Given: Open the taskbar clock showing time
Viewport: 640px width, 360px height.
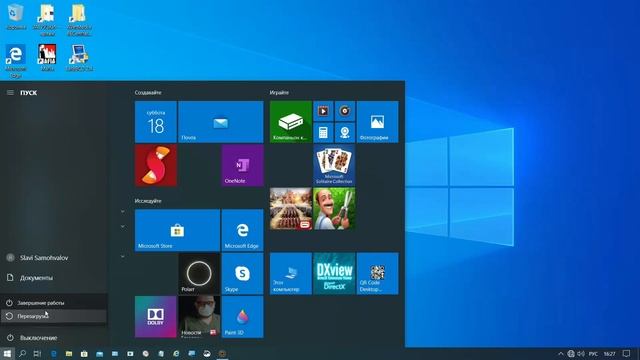Looking at the screenshot, I should [609, 354].
